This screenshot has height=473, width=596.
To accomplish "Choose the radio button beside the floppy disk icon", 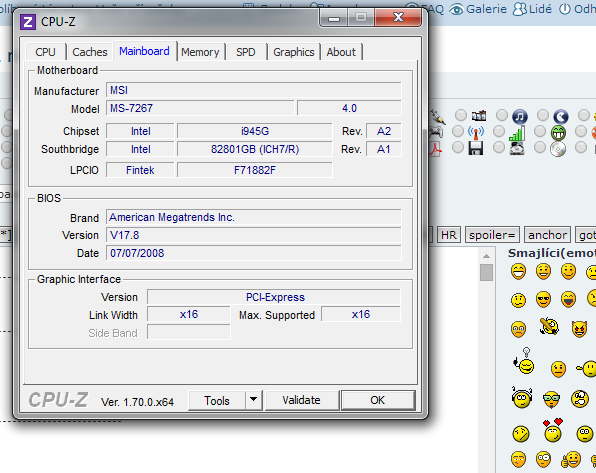I will [458, 148].
